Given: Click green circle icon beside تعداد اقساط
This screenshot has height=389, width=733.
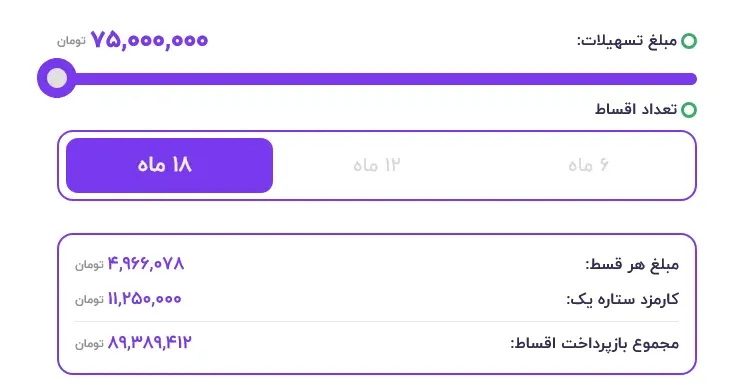Looking at the screenshot, I should (x=689, y=110).
